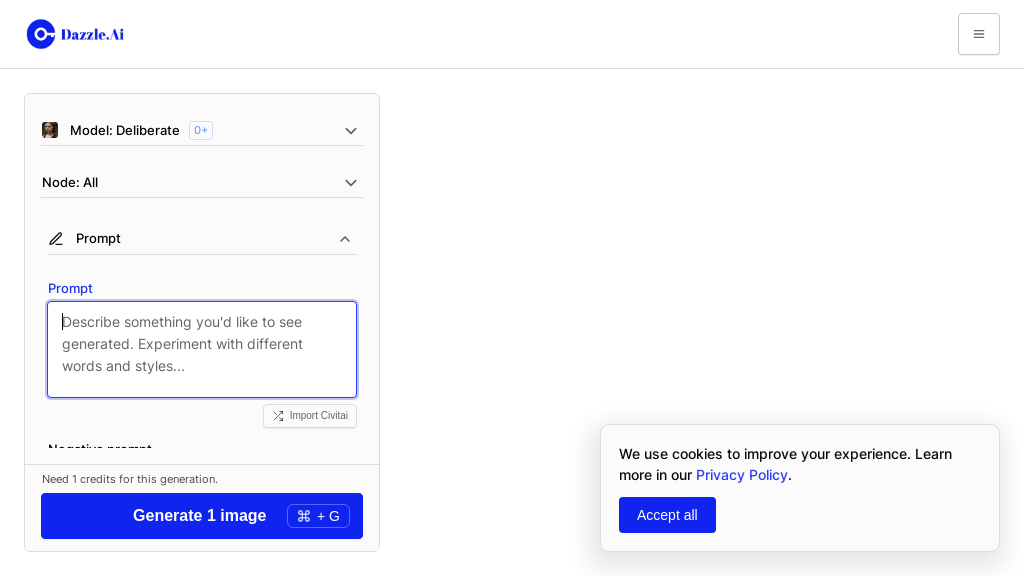The width and height of the screenshot is (1024, 576).
Task: Expand the Model dropdown chevron
Action: click(351, 131)
